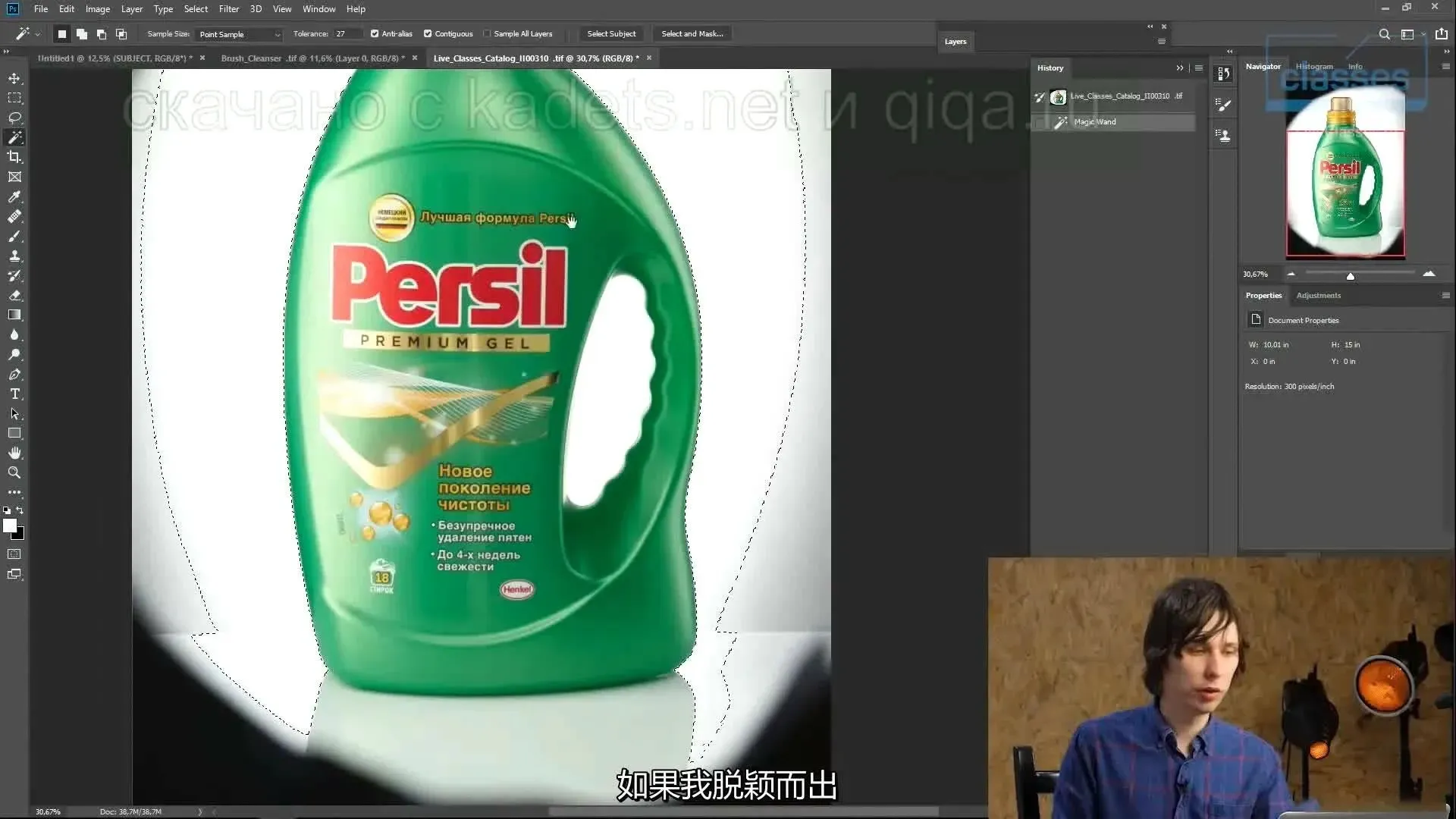
Task: Expand the collapsed toolbar double arrows
Action: (x=6, y=52)
